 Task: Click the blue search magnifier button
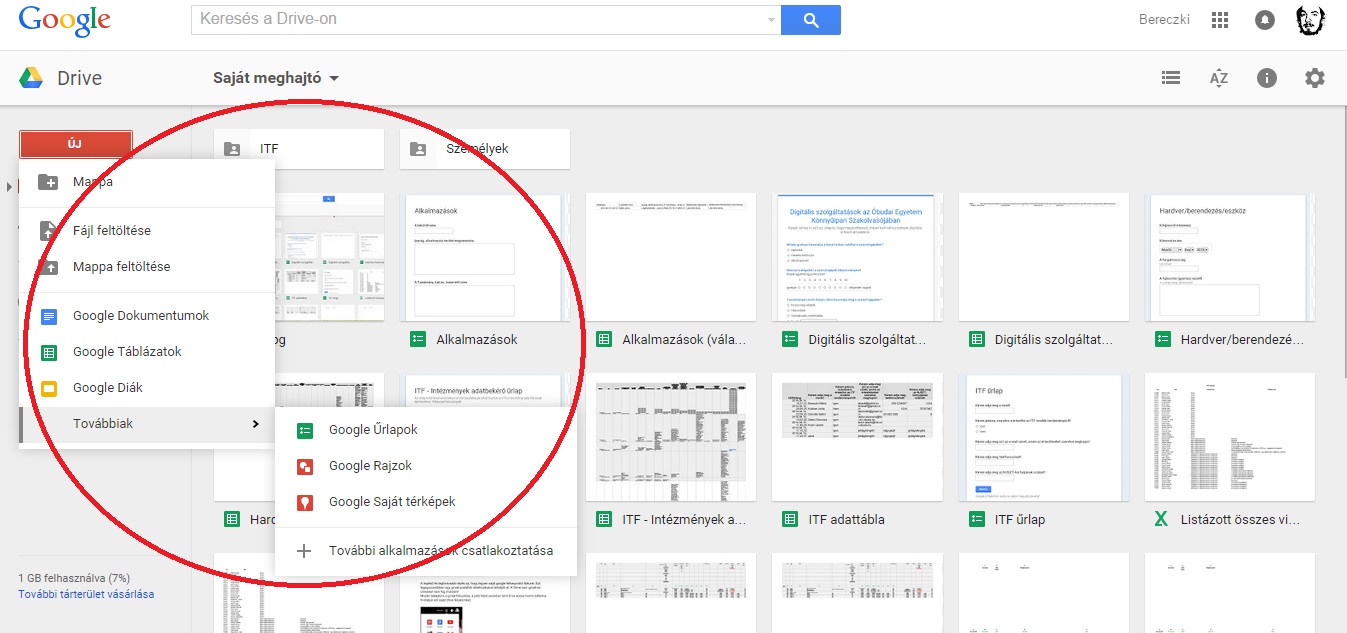810,20
